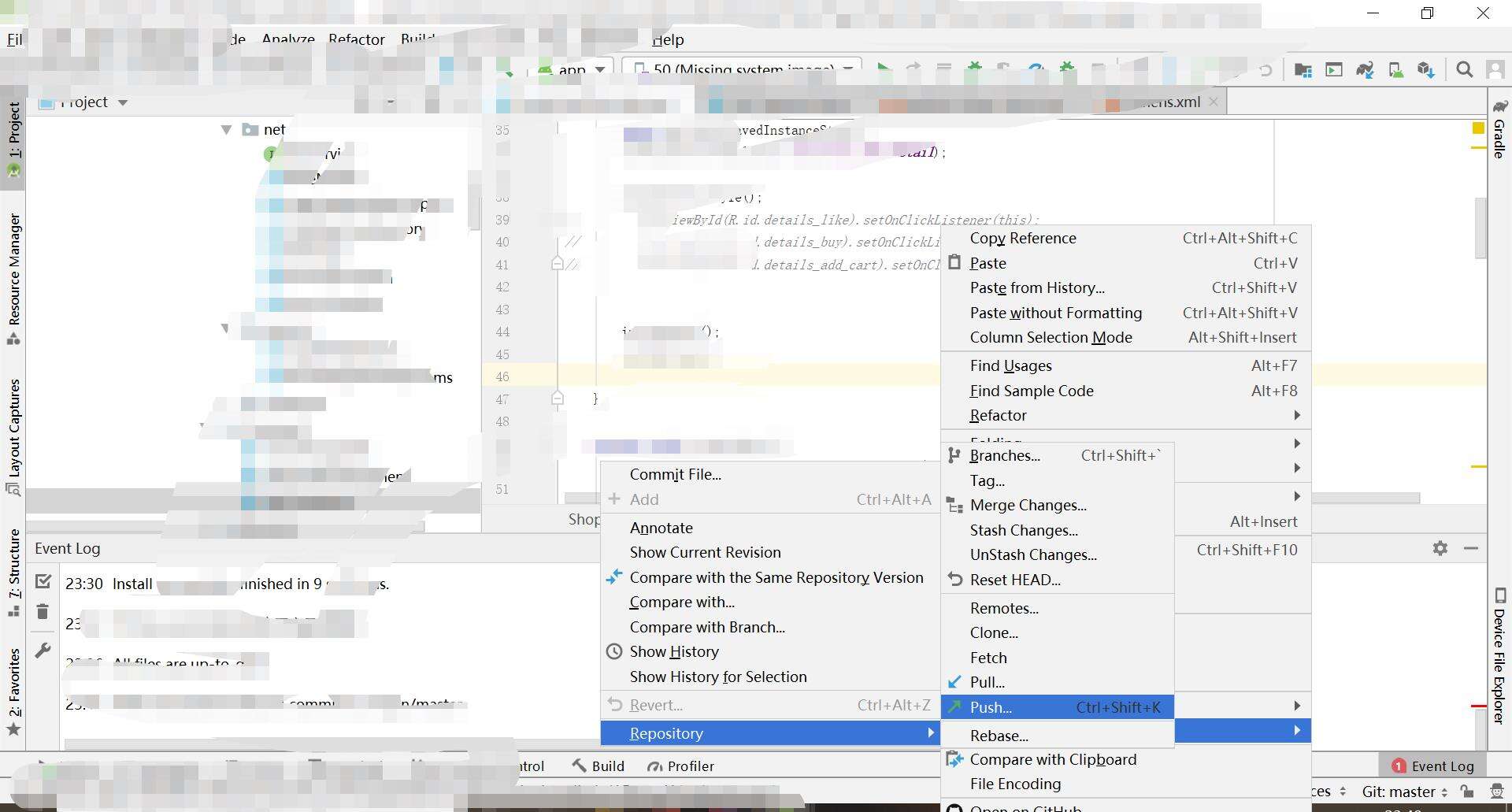
Task: Open the SDK Manager icon
Action: (1426, 70)
